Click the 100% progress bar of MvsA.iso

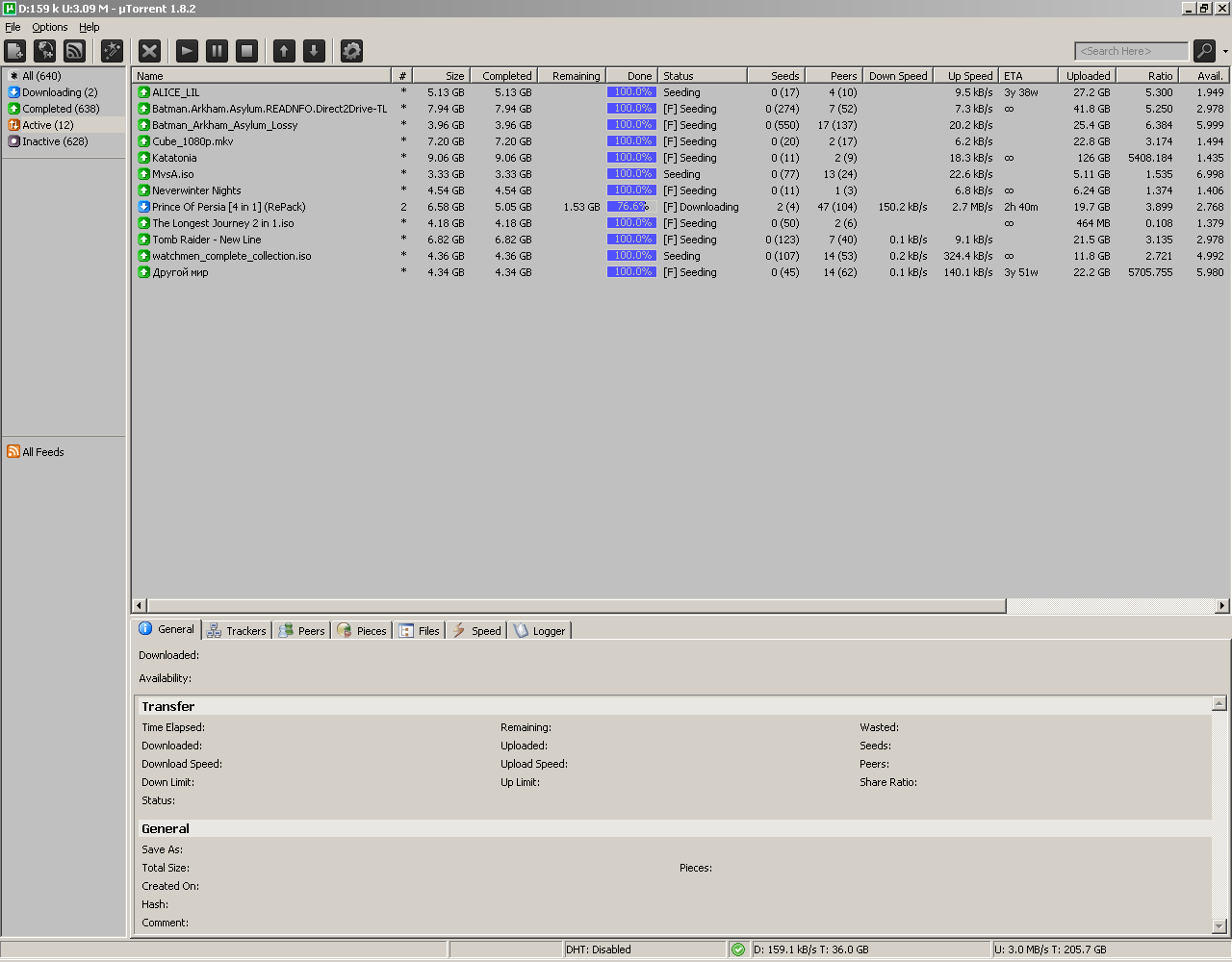pos(631,174)
